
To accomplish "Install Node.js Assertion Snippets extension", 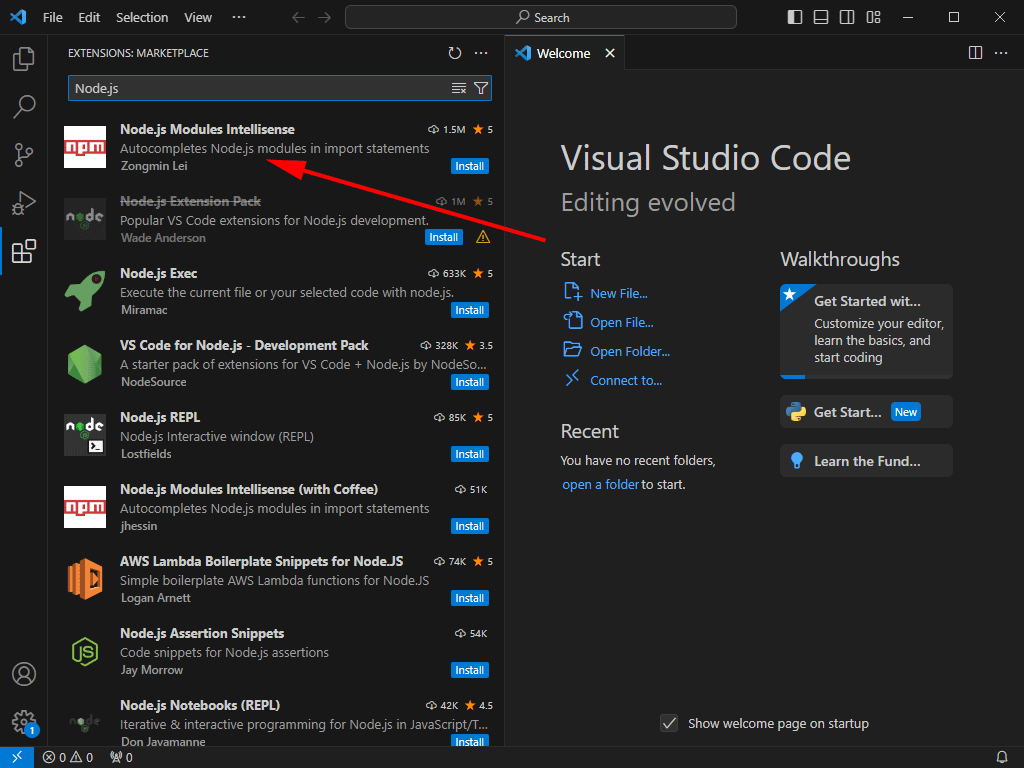I will coord(470,670).
